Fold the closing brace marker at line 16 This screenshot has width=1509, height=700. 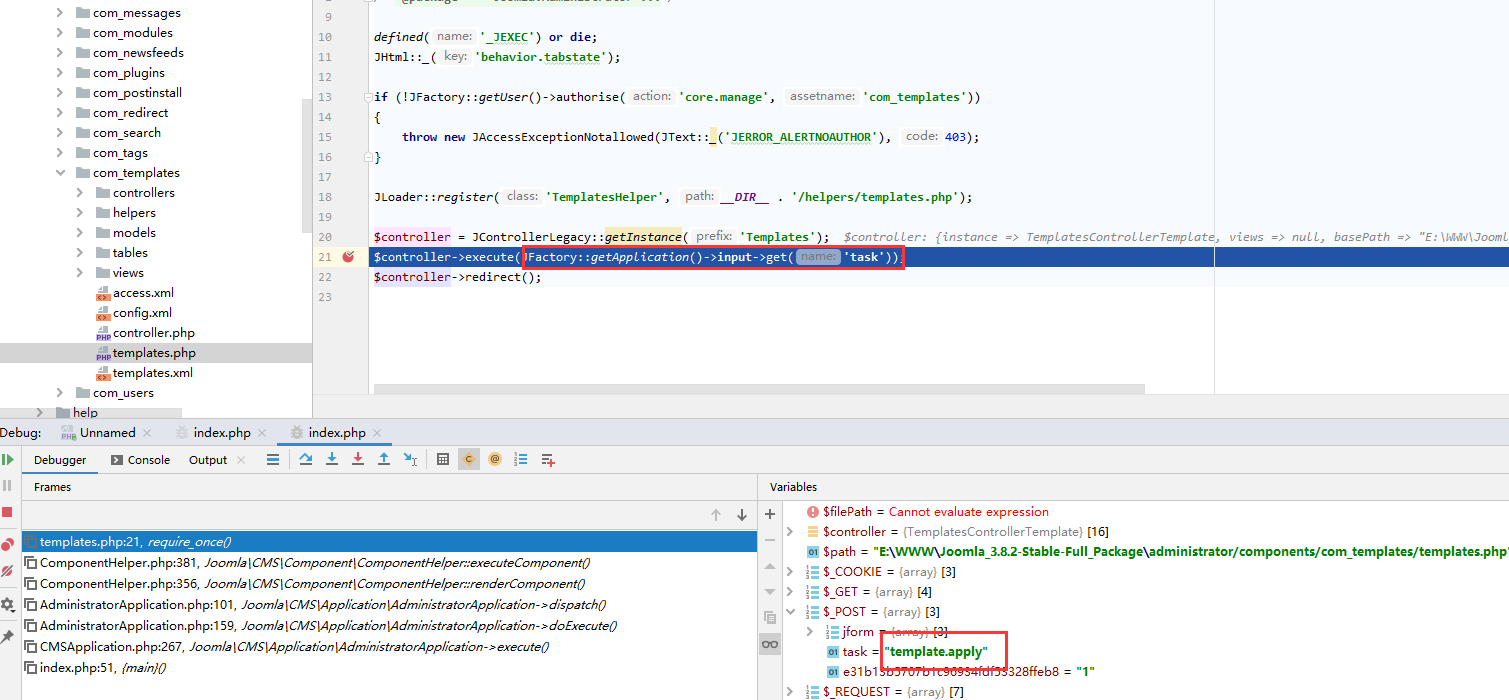tap(368, 157)
